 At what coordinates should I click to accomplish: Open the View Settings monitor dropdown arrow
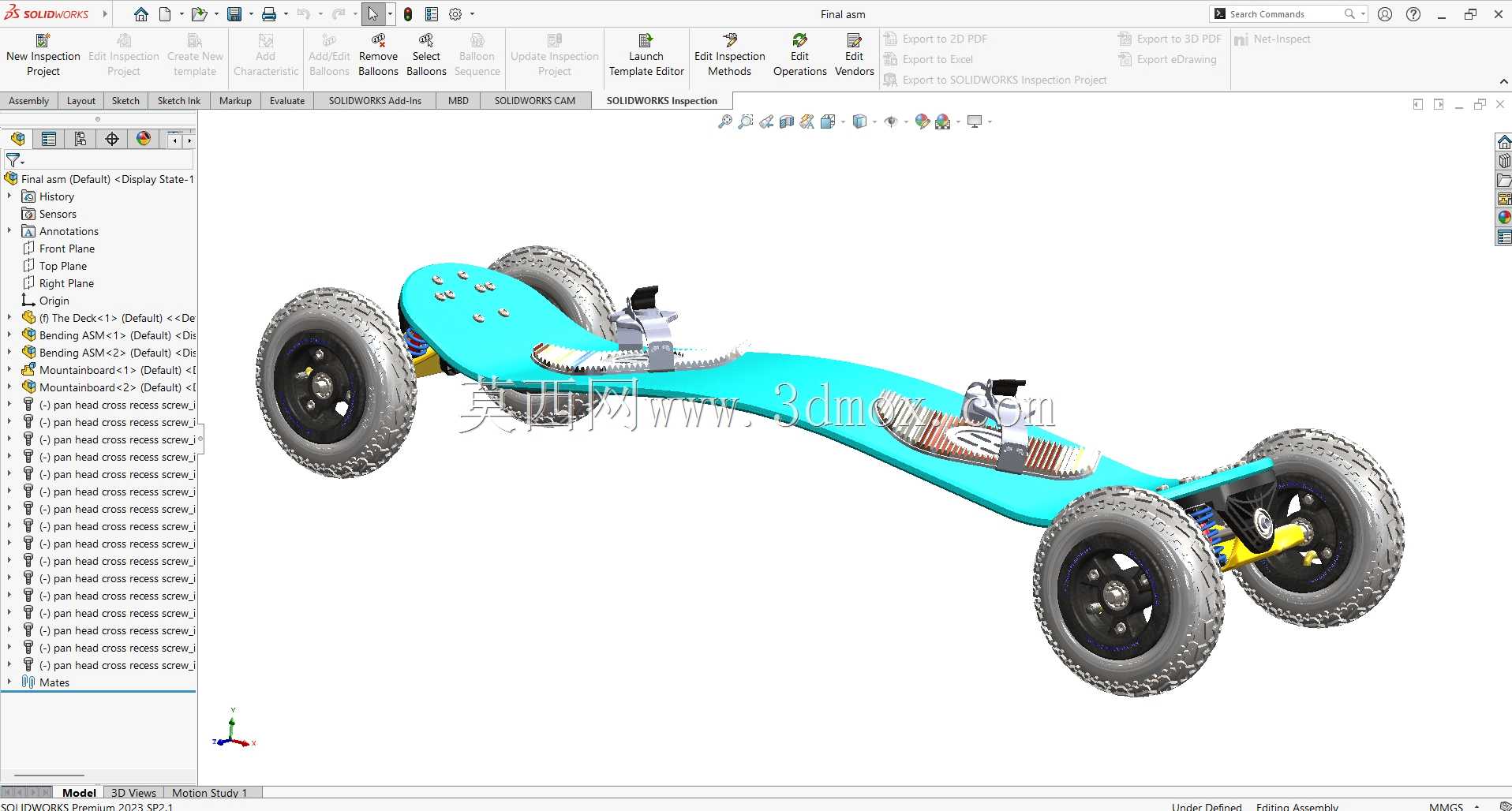click(x=990, y=121)
